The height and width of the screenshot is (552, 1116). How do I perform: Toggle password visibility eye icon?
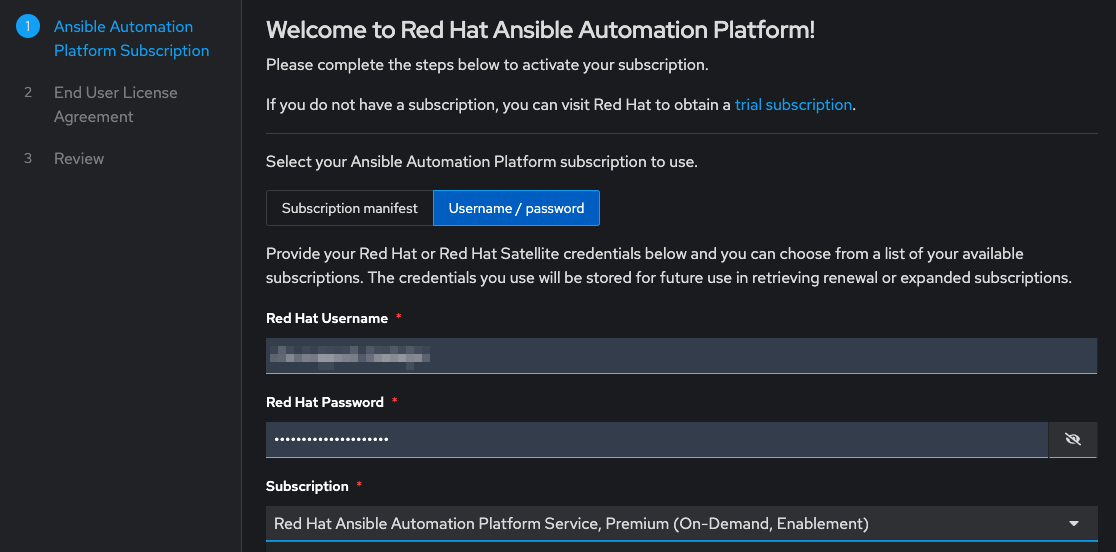tap(1073, 440)
